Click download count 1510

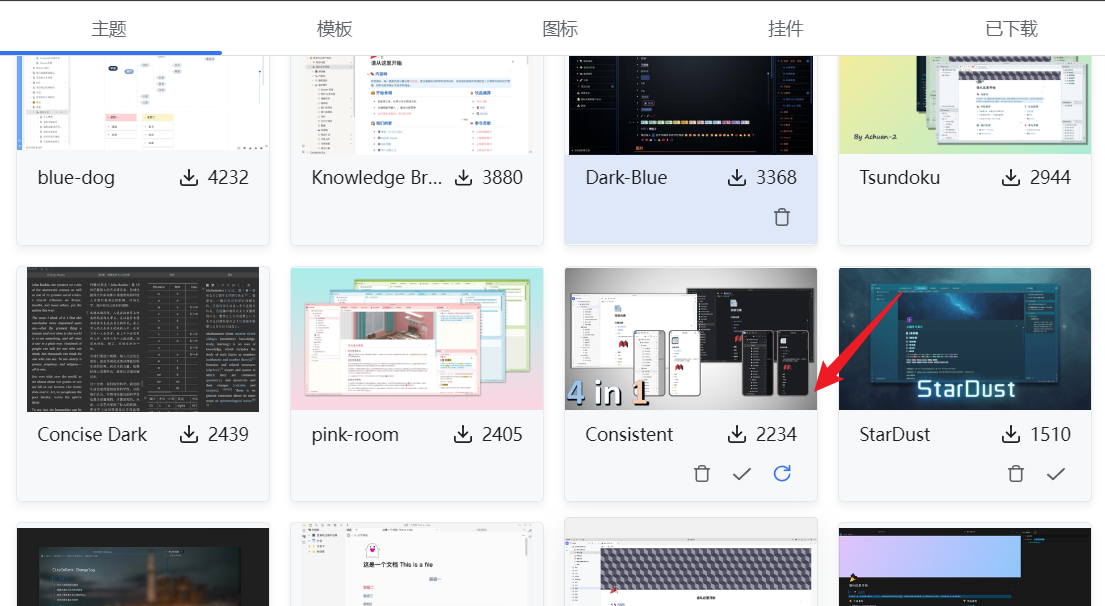pyautogui.click(x=1050, y=434)
